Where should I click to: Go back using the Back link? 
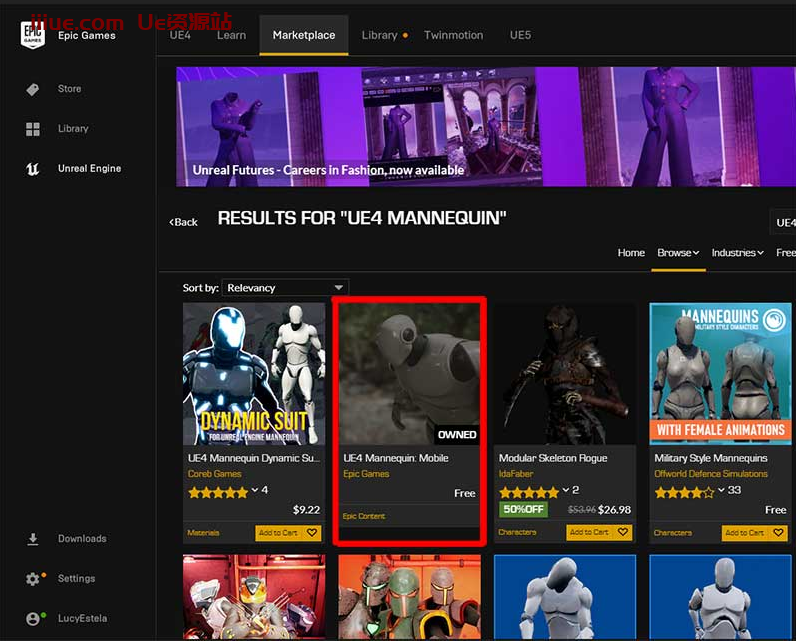coord(184,222)
